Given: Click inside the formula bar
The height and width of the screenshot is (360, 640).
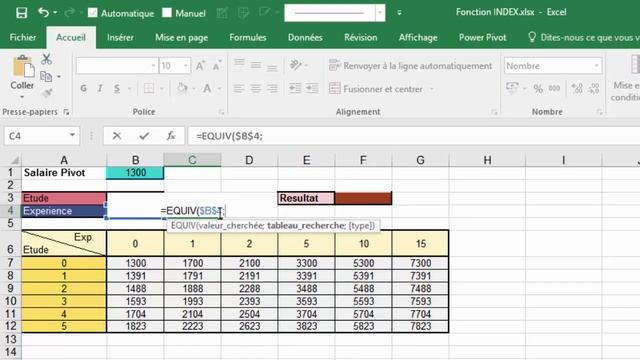Looking at the screenshot, I should (414, 136).
